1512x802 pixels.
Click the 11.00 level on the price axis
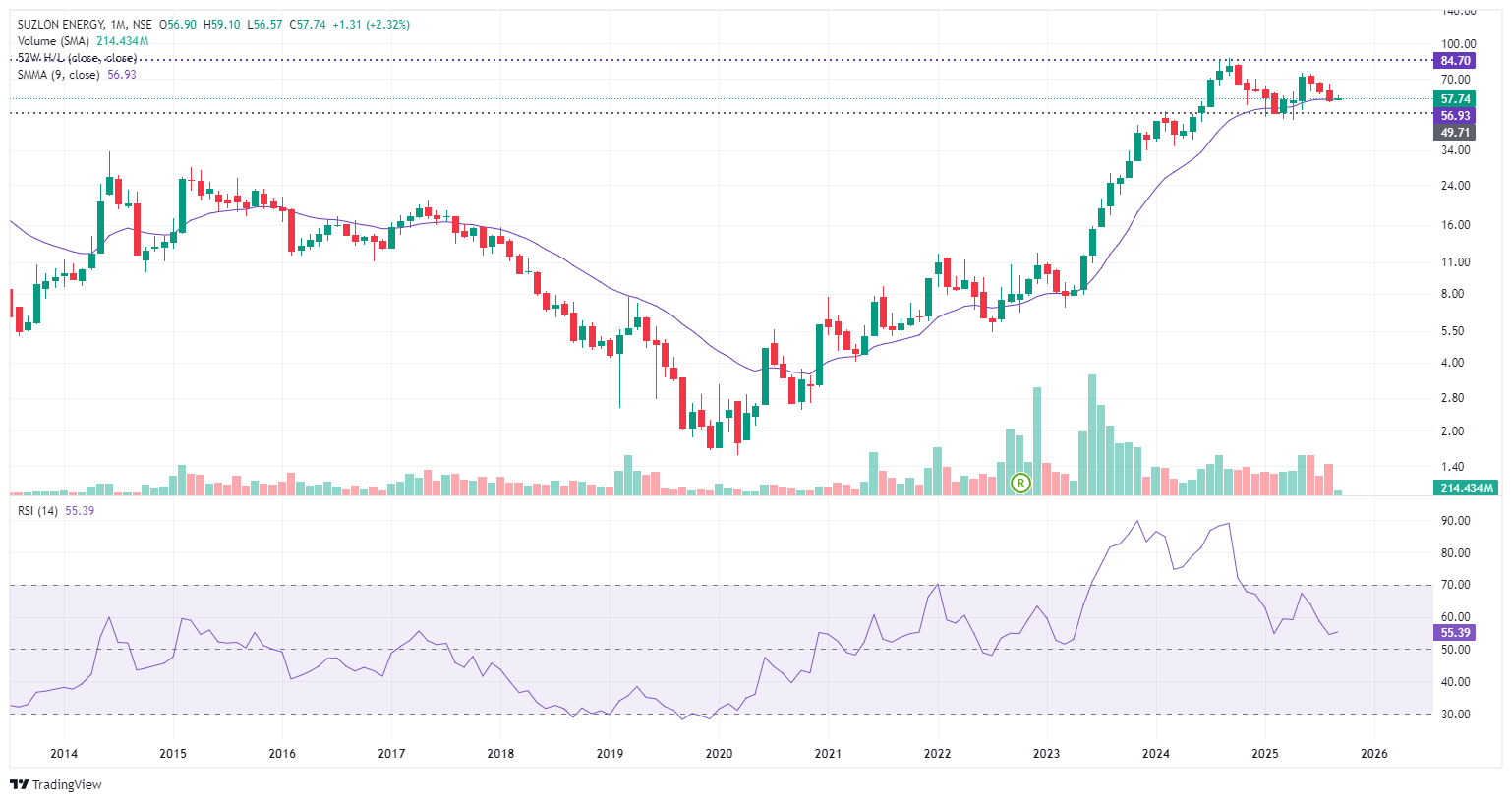coord(1456,262)
